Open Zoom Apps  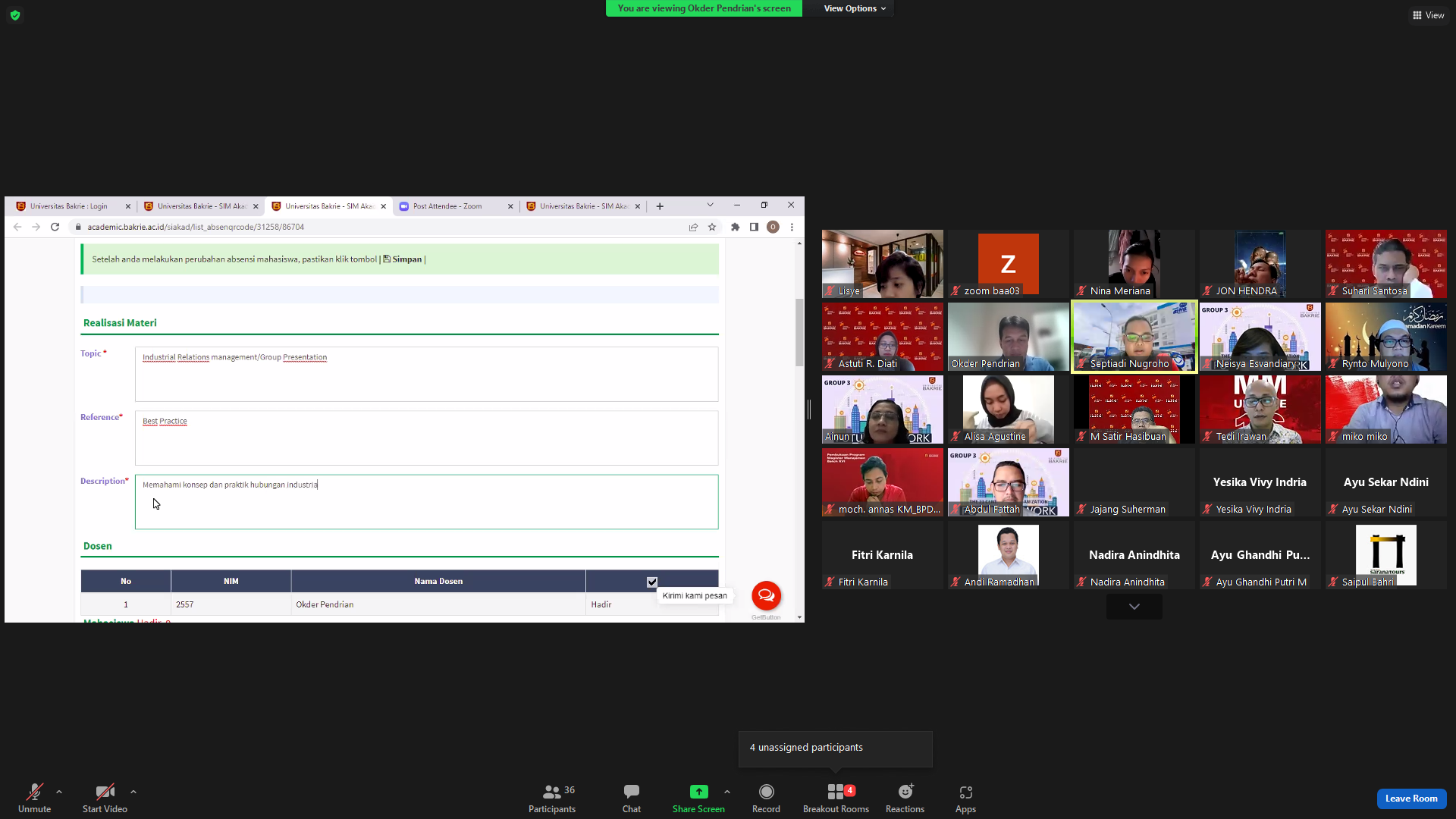tap(965, 799)
